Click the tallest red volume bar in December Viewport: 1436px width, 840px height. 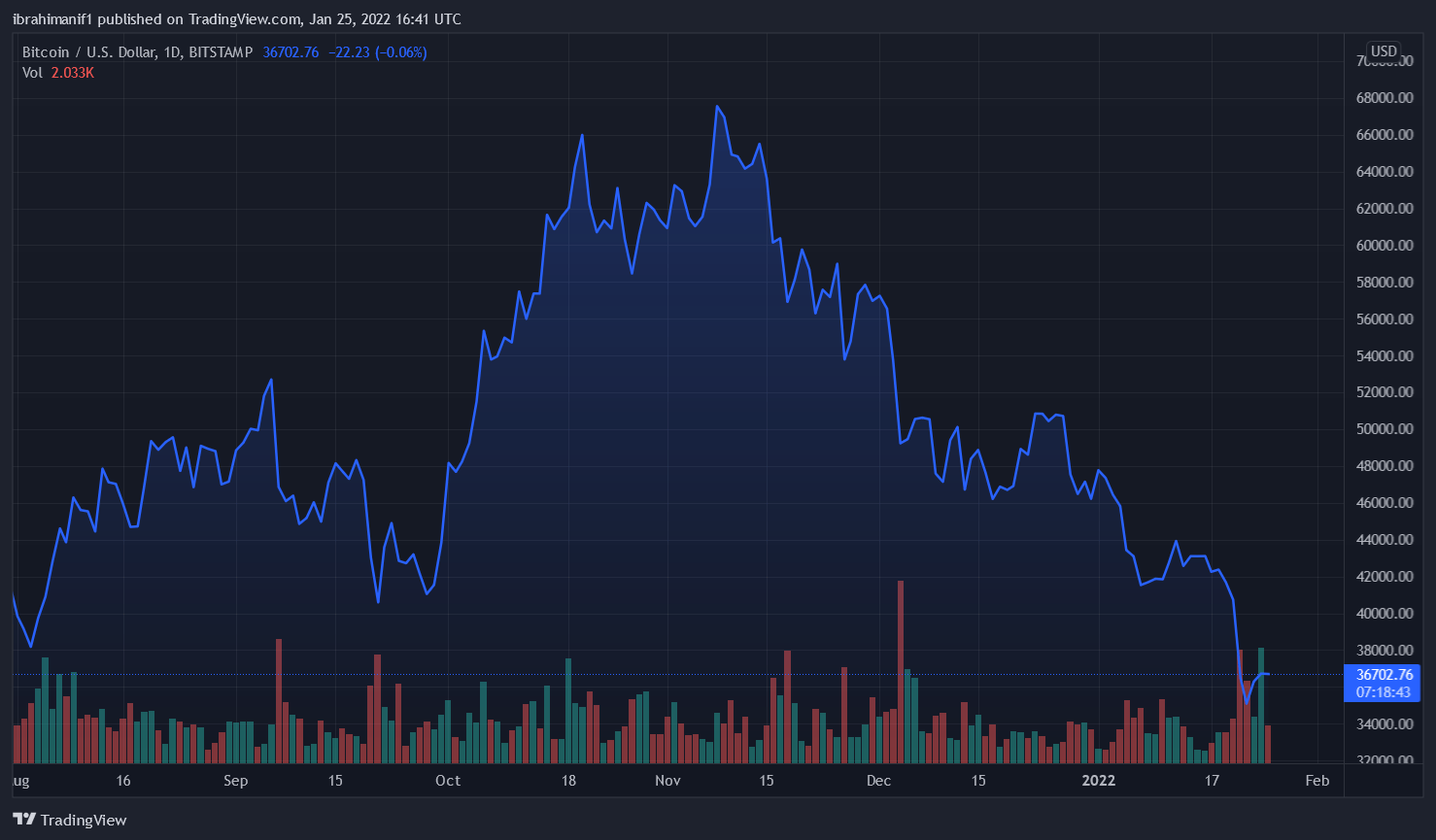coord(901,670)
